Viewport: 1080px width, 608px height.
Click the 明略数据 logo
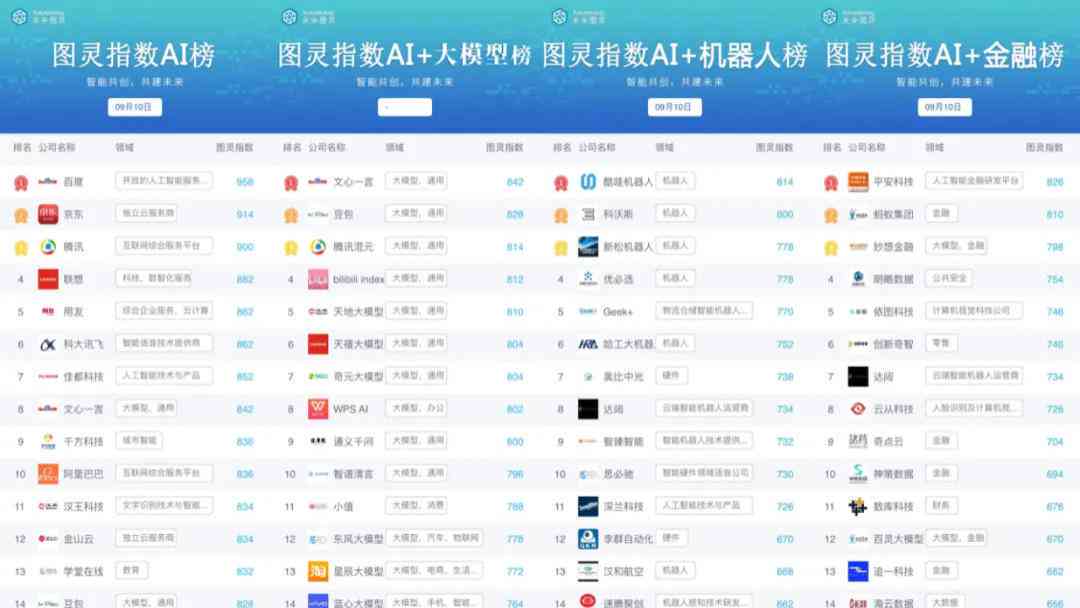coord(858,279)
